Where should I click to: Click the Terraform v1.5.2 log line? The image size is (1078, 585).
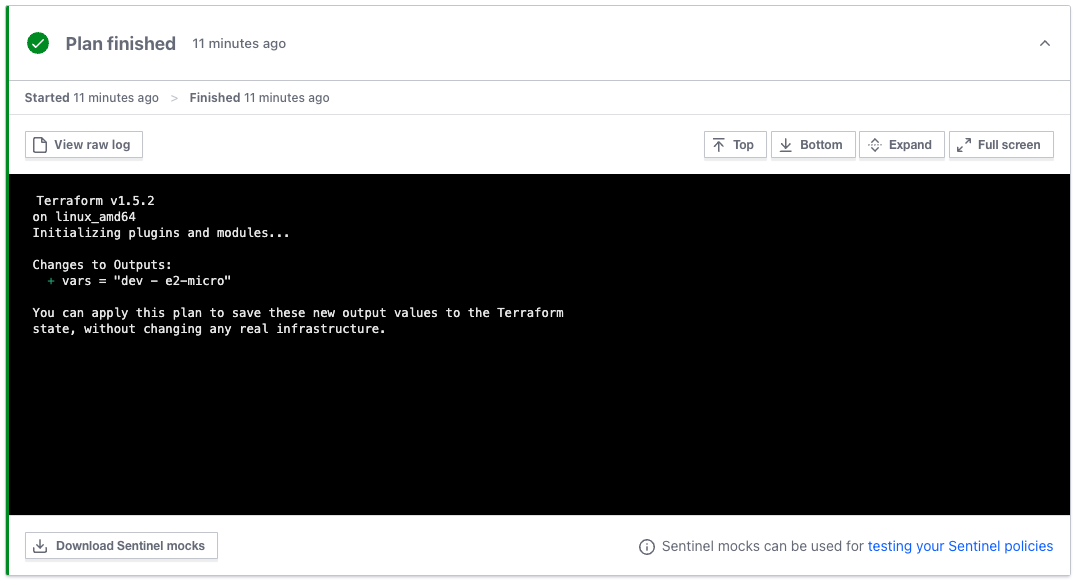click(96, 201)
